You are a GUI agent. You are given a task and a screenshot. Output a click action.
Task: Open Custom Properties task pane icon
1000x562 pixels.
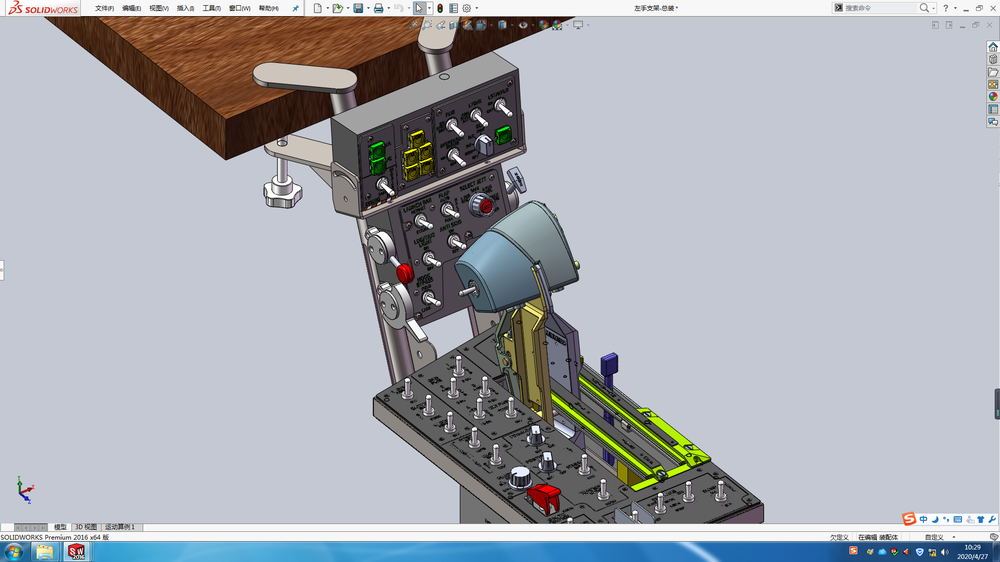[993, 109]
